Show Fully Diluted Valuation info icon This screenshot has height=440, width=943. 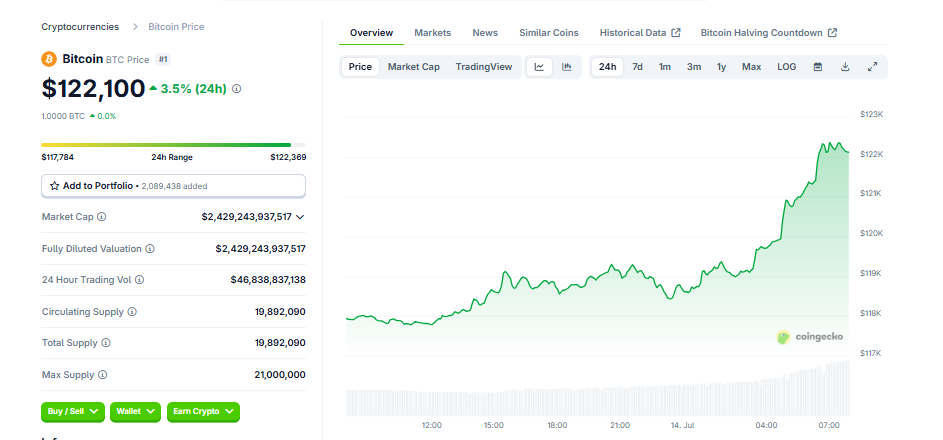pyautogui.click(x=150, y=248)
